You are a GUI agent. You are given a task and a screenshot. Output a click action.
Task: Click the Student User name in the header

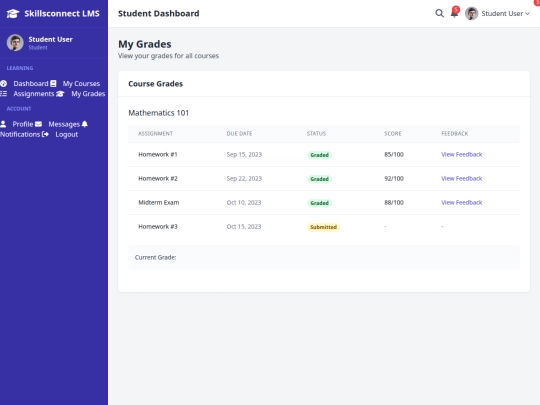(x=502, y=13)
